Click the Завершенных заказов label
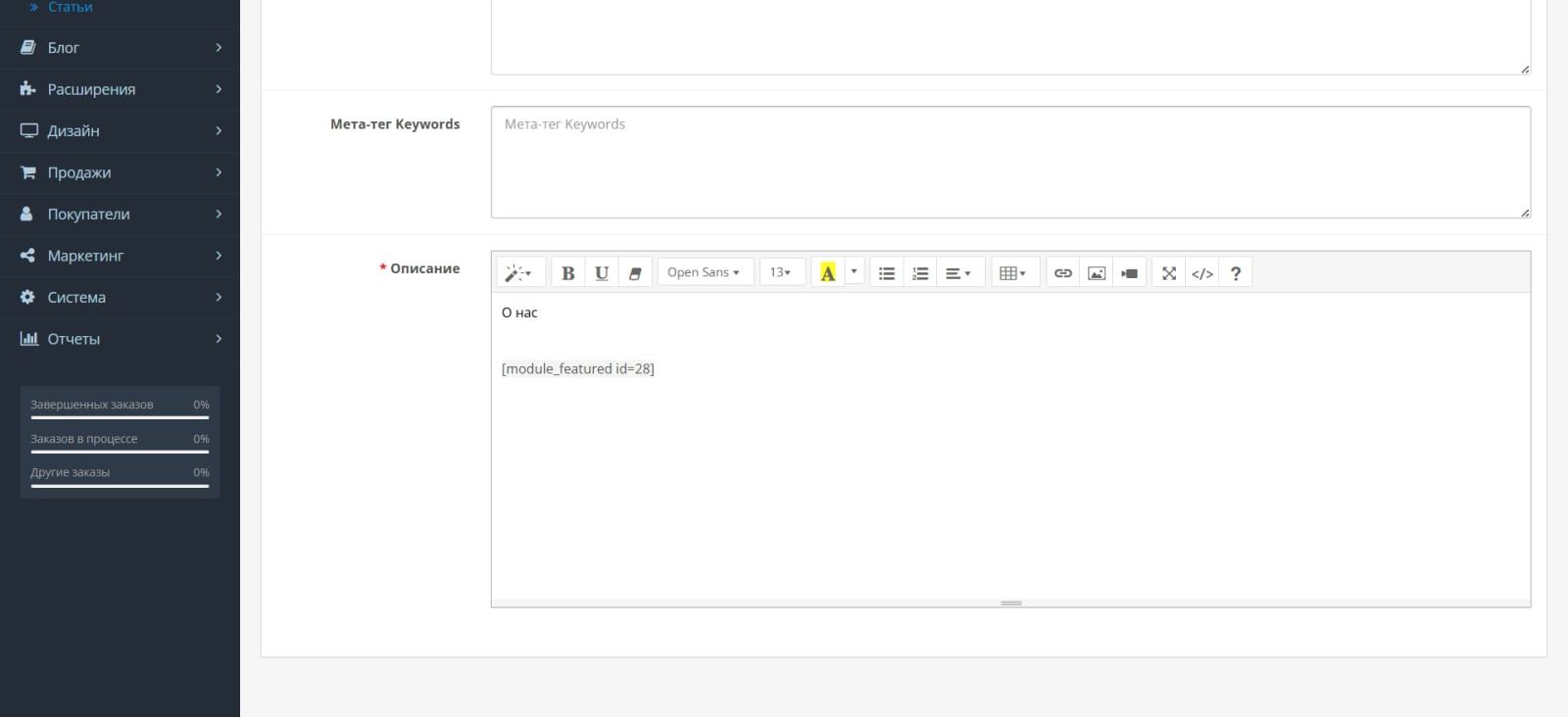 pyautogui.click(x=92, y=405)
